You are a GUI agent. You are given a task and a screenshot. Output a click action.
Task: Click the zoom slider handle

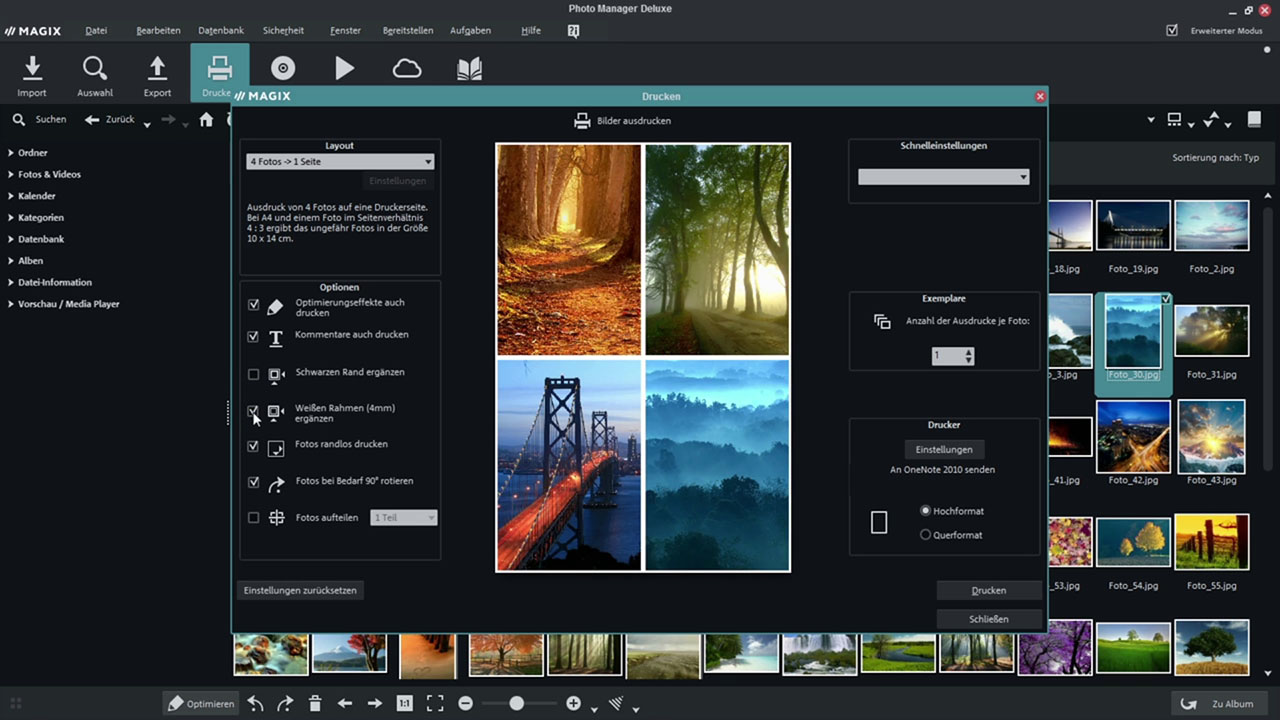(x=516, y=704)
